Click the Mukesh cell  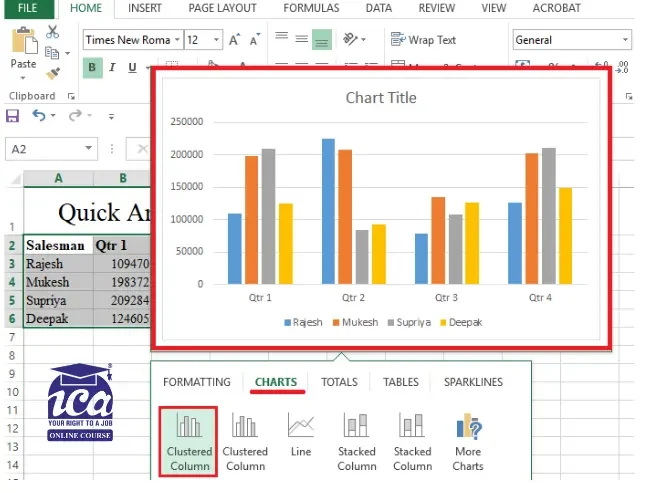pyautogui.click(x=58, y=282)
